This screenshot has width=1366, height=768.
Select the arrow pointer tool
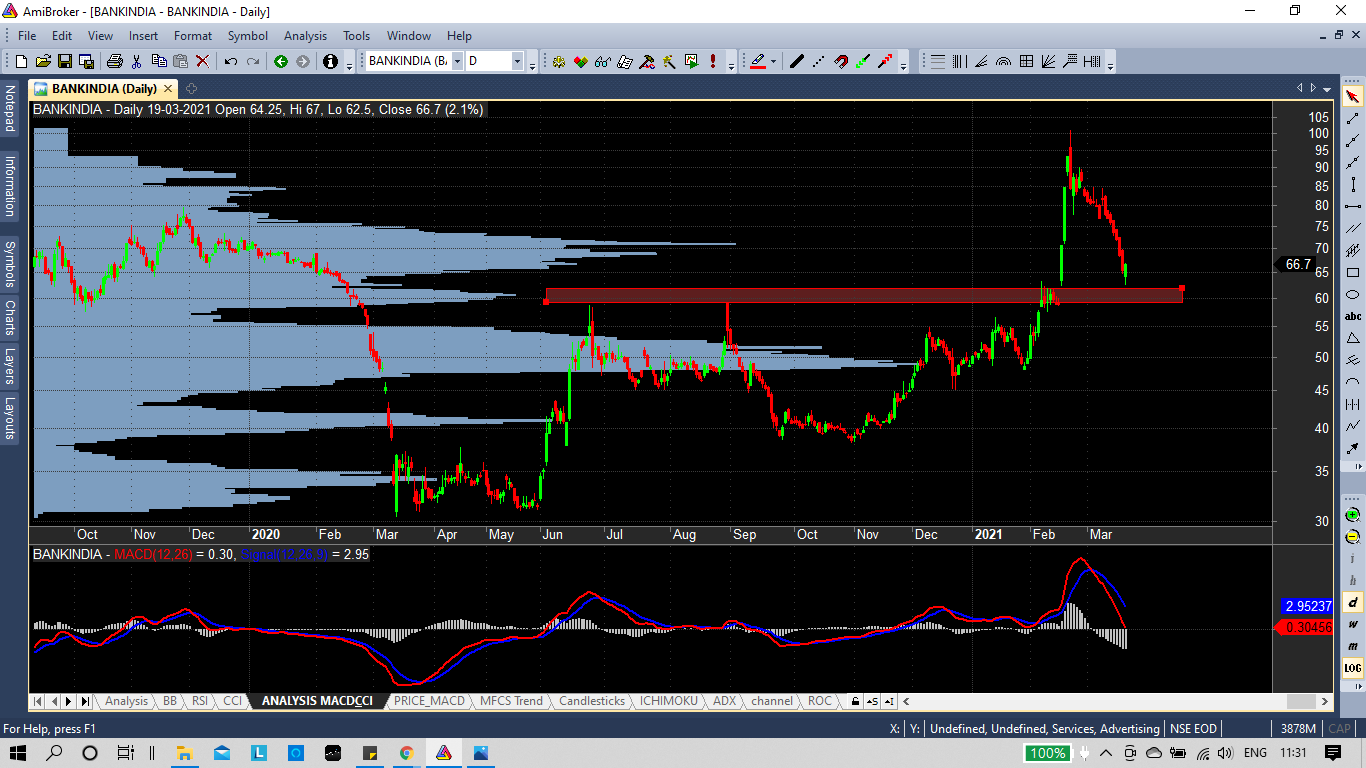(x=1353, y=97)
